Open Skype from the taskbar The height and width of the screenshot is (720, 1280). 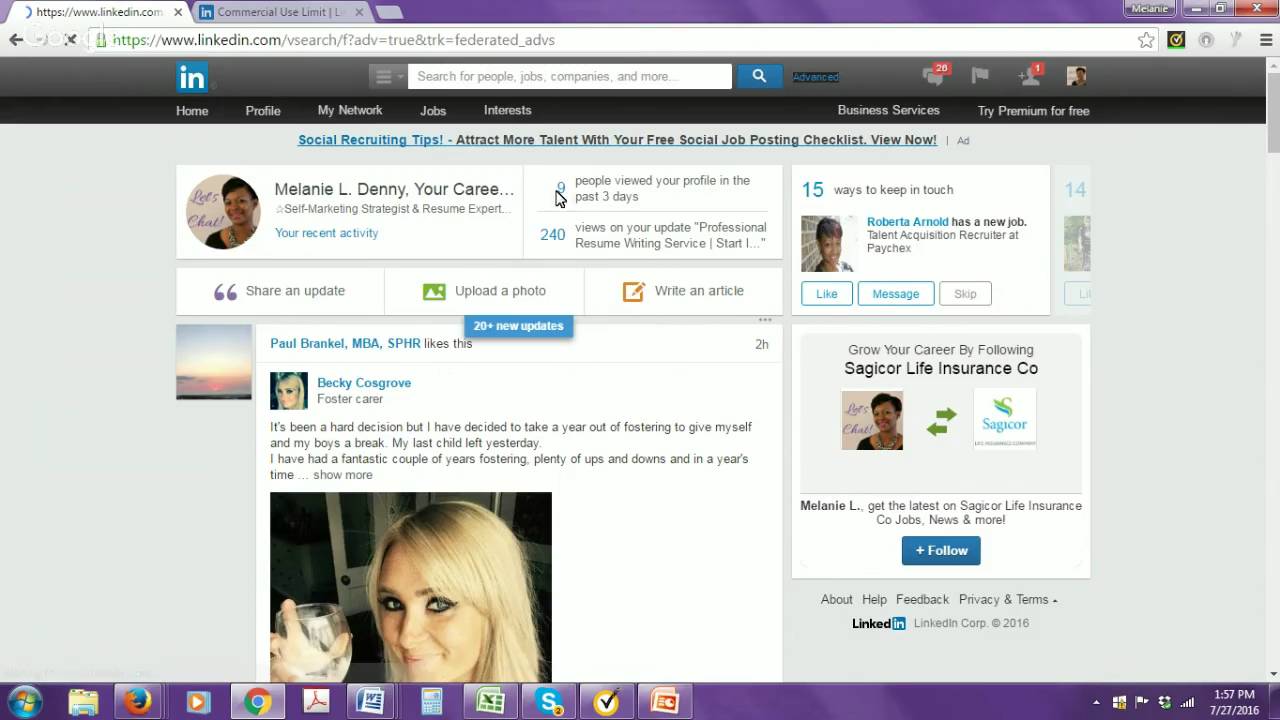click(550, 702)
